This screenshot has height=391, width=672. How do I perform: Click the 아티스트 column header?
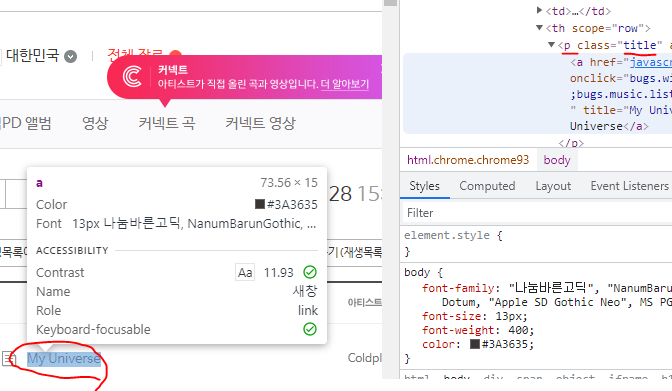[x=364, y=302]
